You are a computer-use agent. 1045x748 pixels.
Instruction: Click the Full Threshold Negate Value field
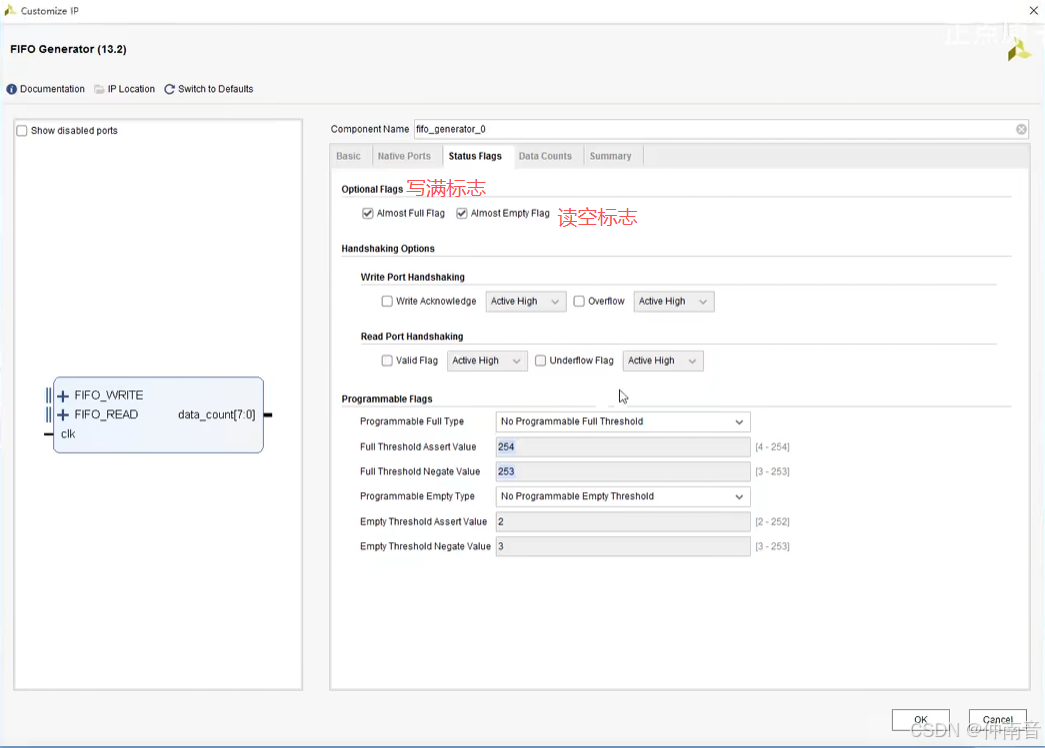click(623, 471)
